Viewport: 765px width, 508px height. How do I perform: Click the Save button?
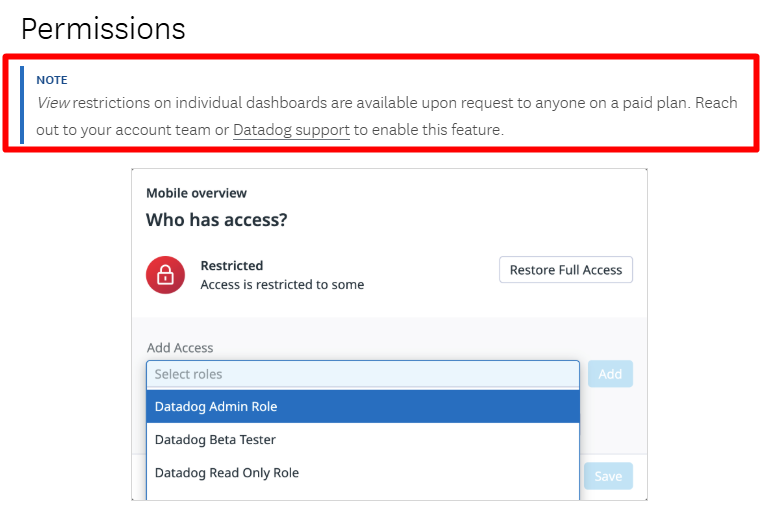tap(608, 476)
